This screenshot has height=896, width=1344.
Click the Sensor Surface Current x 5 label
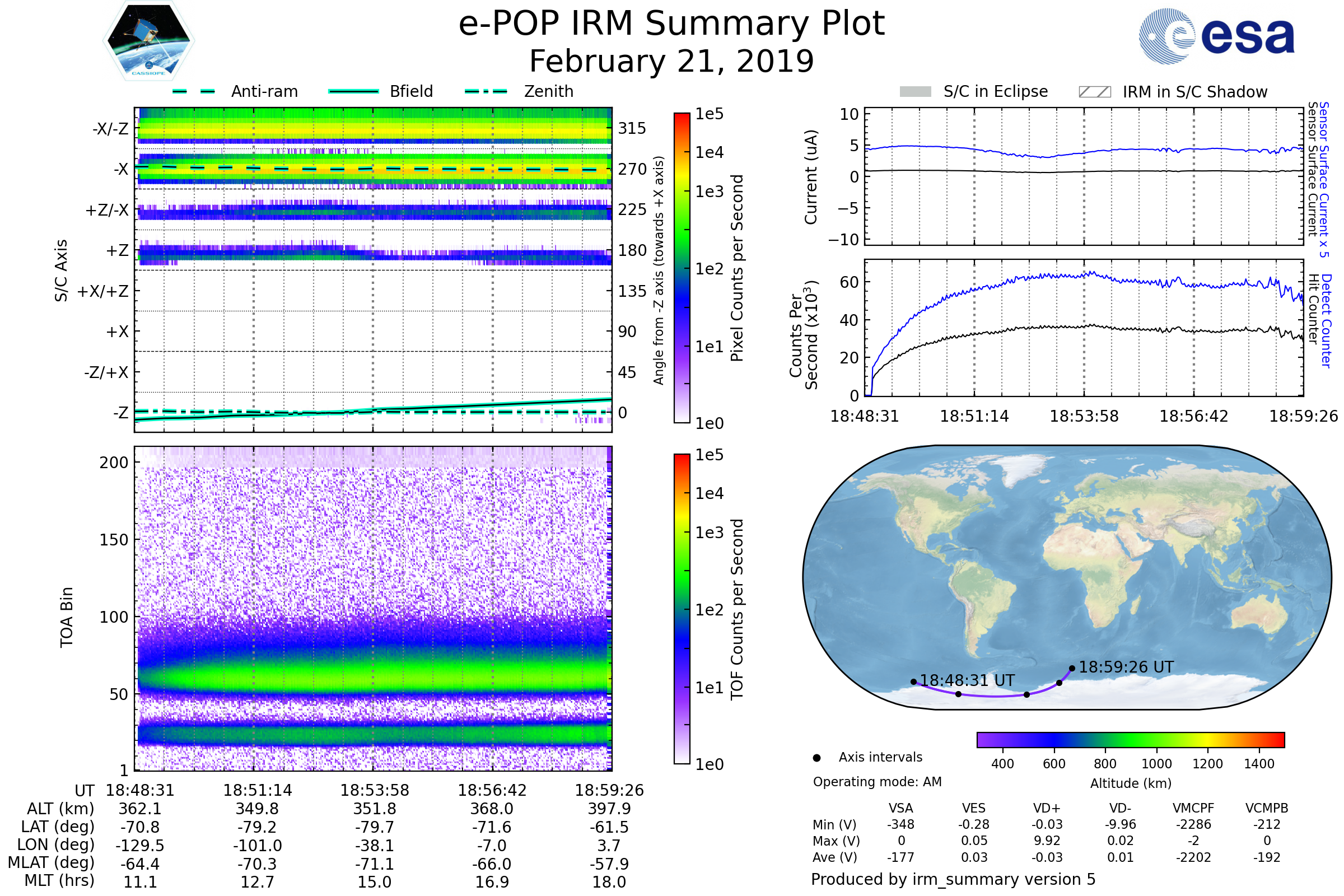(x=1324, y=179)
